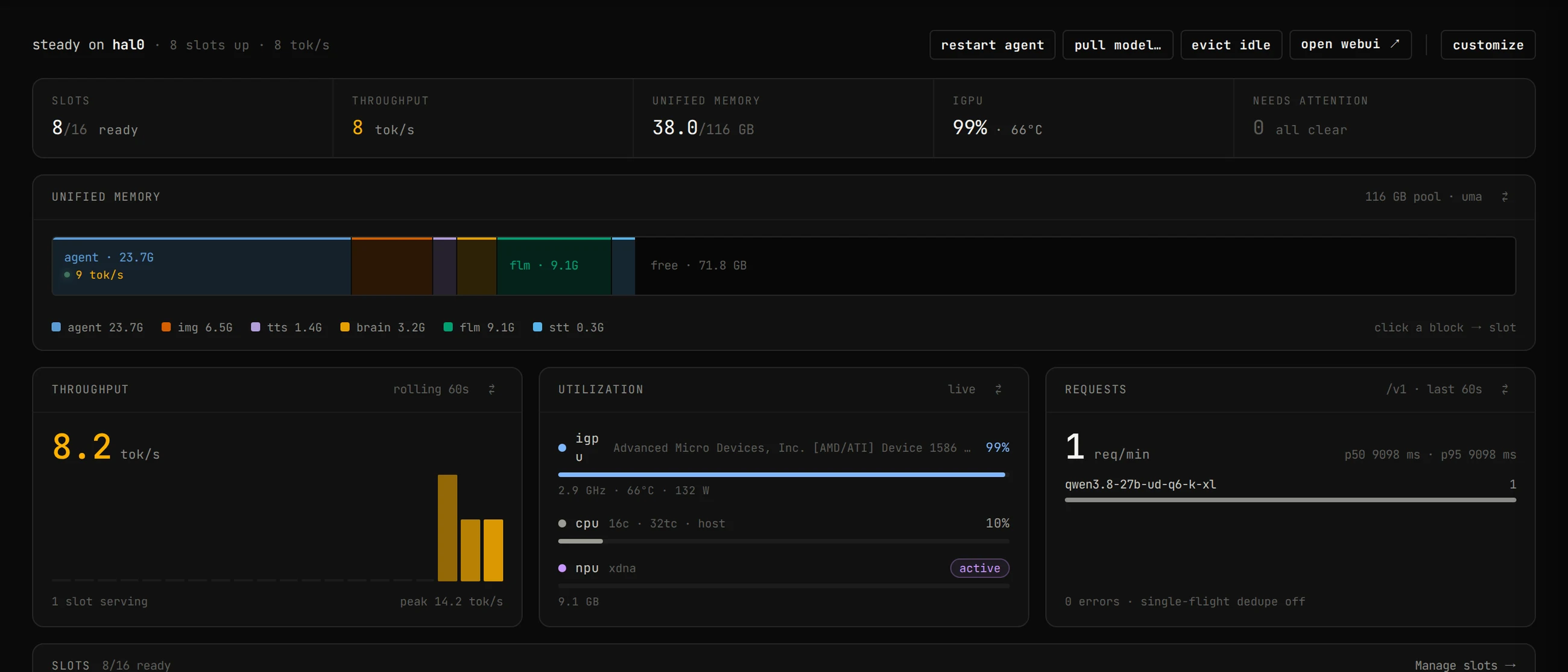Click the swap icon in Unified Memory panel header
1568x672 pixels.
coord(1505,197)
